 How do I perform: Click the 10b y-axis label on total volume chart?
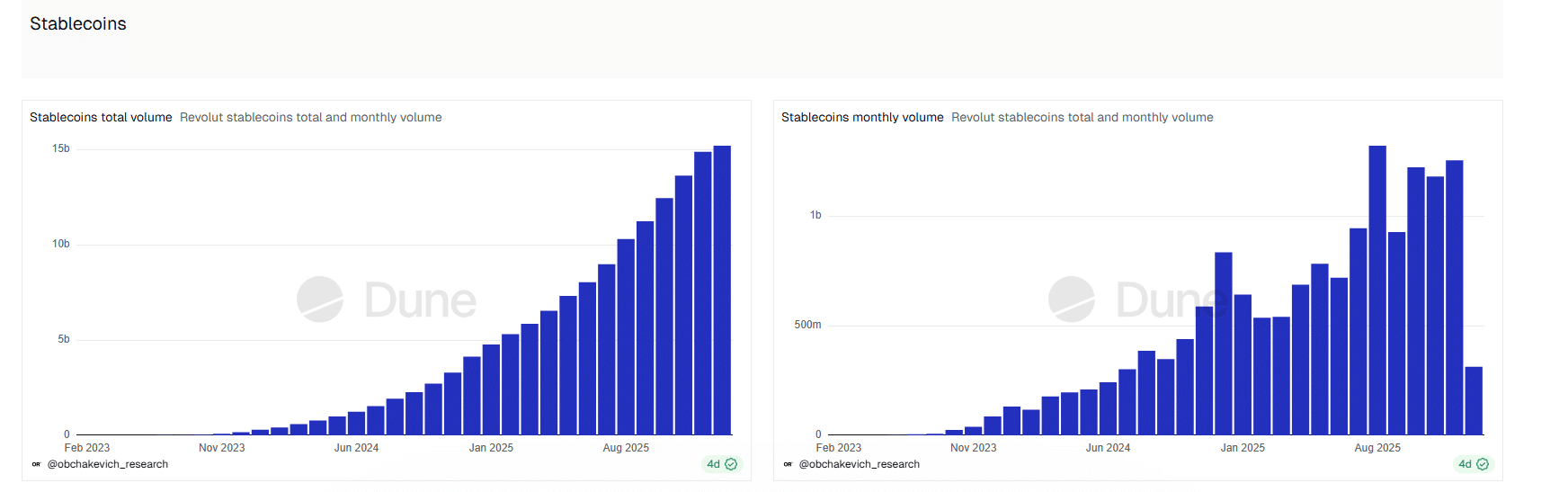coord(61,245)
